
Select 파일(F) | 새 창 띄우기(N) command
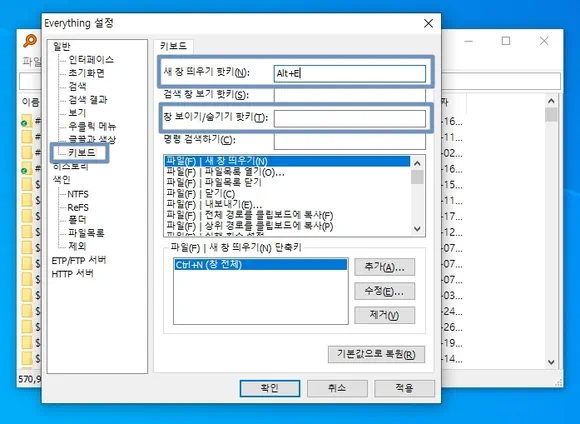[x=287, y=161]
